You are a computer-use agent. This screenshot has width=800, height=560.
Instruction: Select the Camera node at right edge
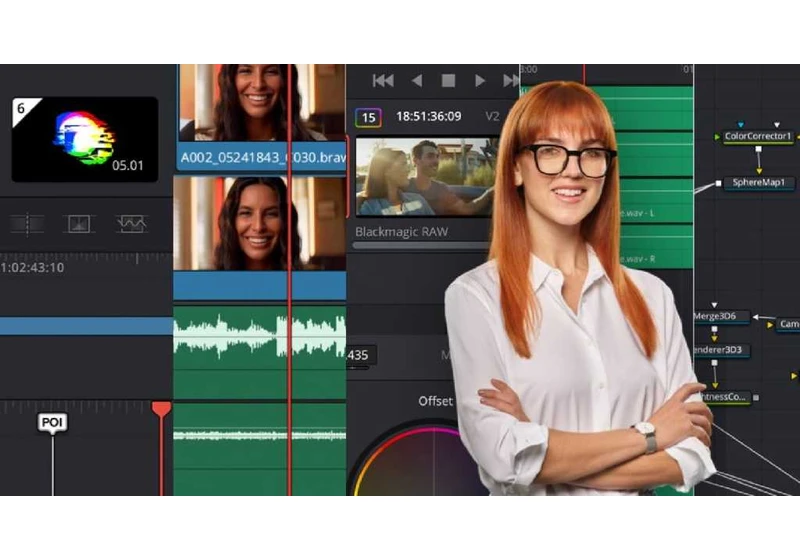[788, 324]
